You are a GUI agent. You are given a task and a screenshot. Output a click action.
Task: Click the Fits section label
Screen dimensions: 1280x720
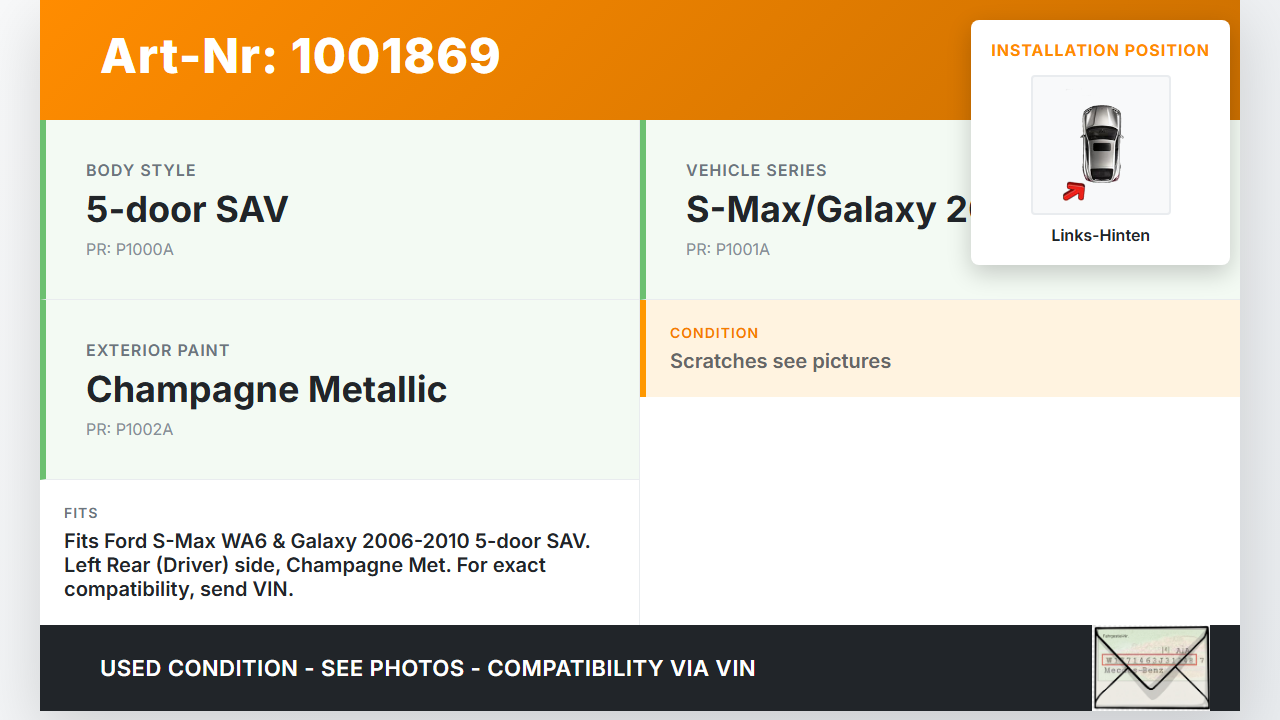(x=81, y=513)
